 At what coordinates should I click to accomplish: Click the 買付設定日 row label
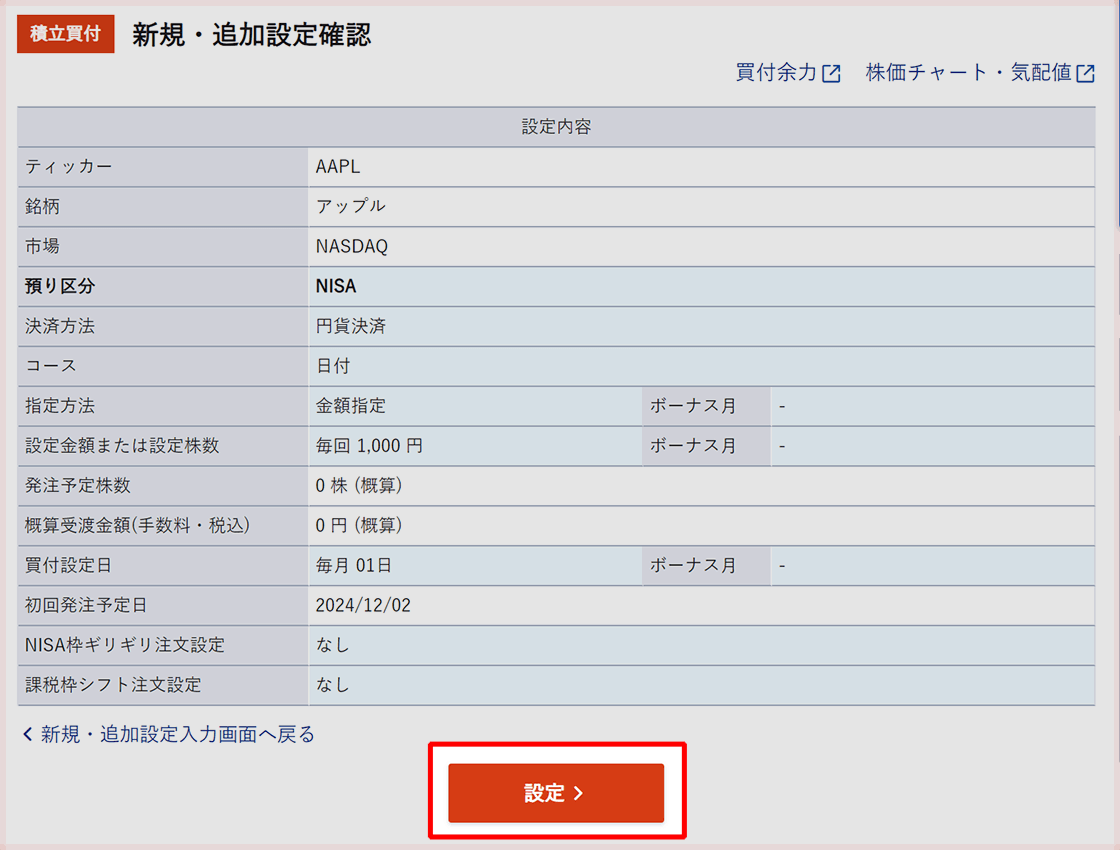(x=69, y=566)
